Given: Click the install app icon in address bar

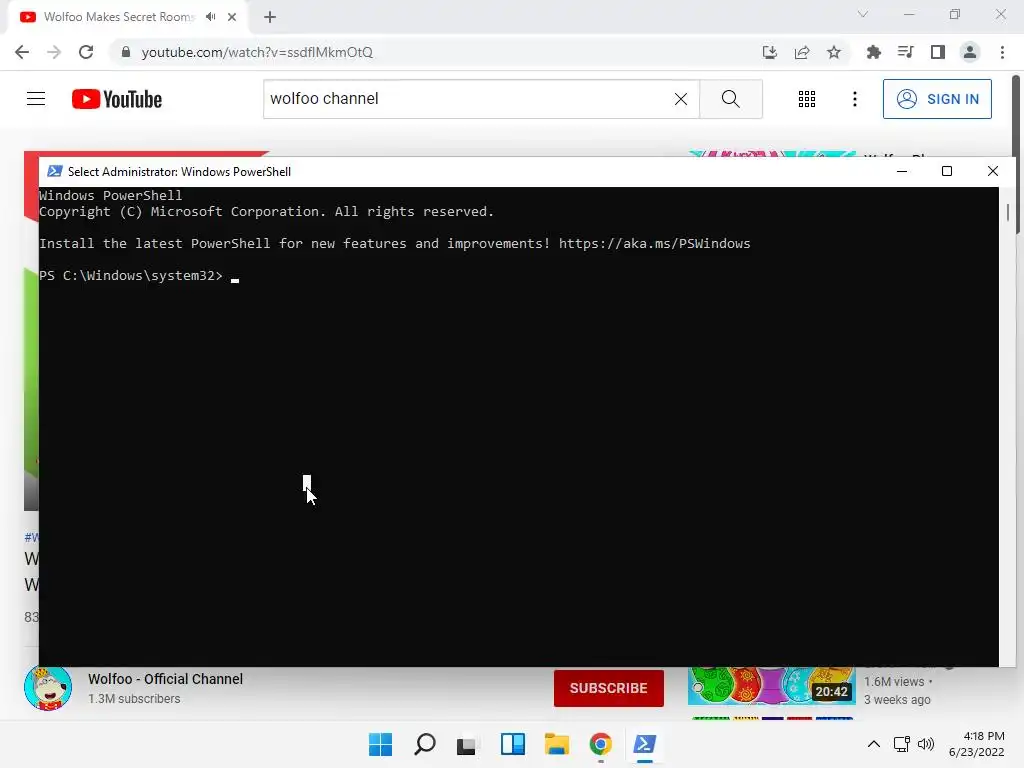Looking at the screenshot, I should click(770, 52).
